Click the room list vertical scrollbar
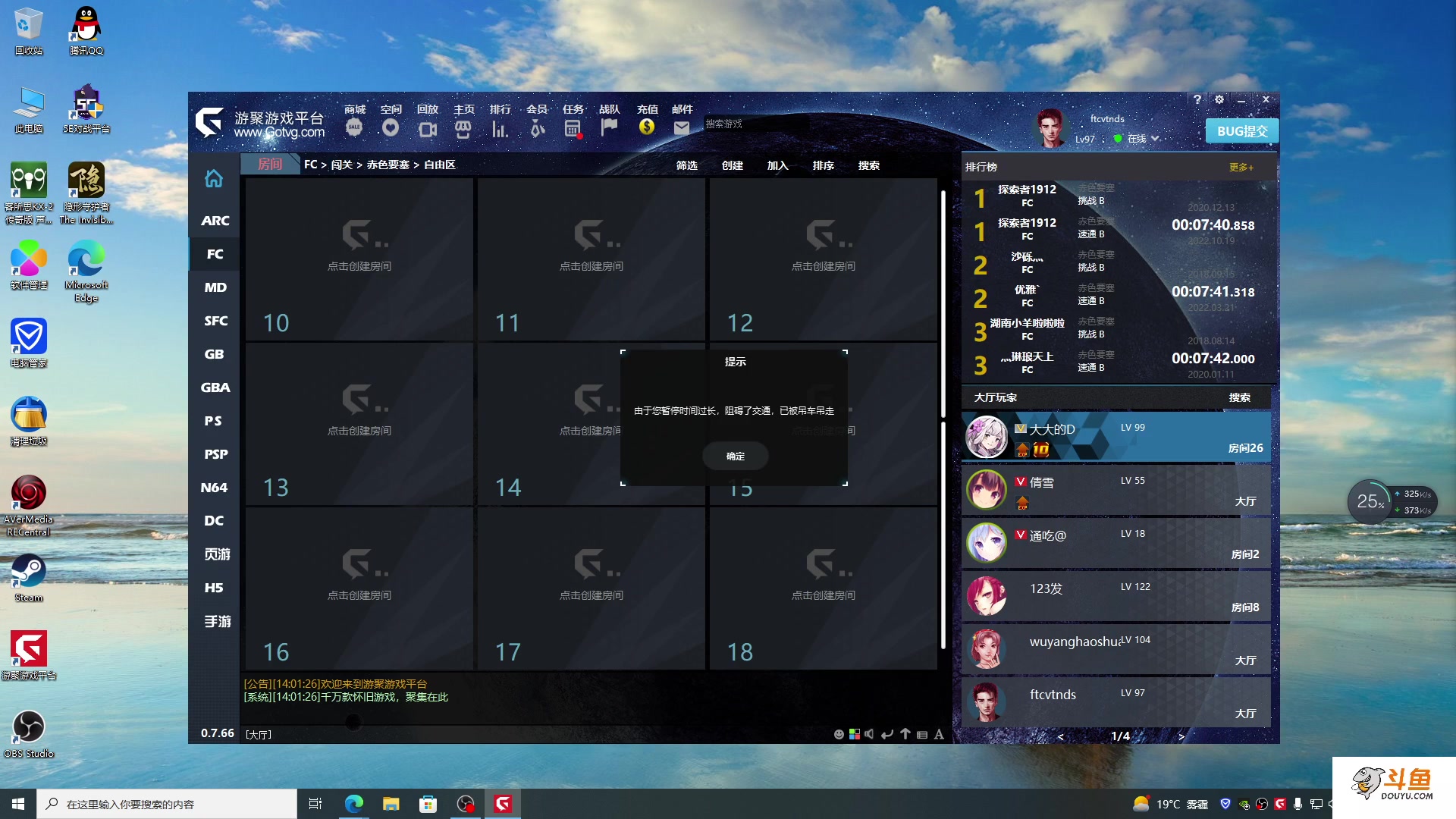This screenshot has height=819, width=1456. click(x=943, y=421)
